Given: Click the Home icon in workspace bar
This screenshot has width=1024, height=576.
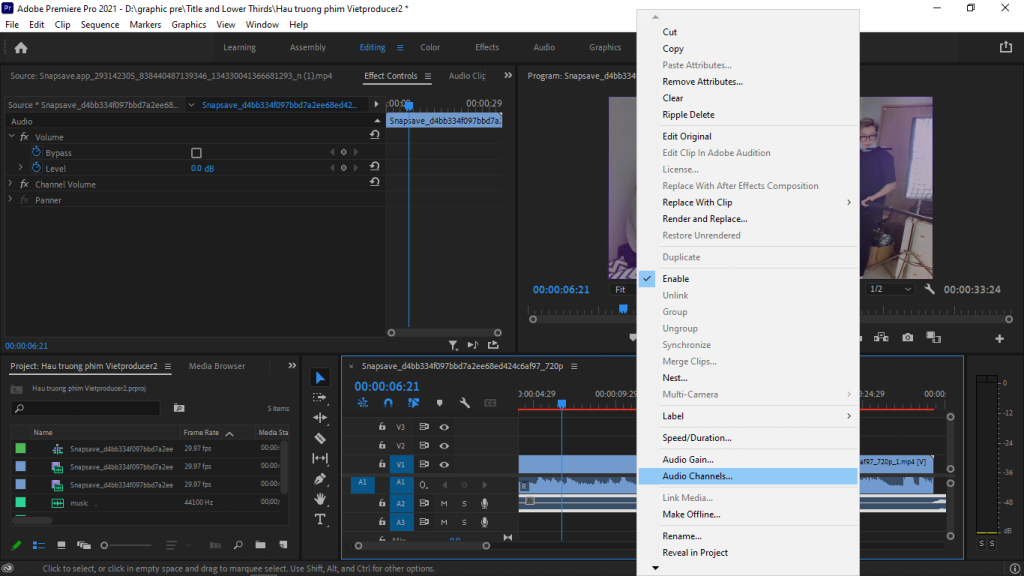Looking at the screenshot, I should tap(21, 47).
